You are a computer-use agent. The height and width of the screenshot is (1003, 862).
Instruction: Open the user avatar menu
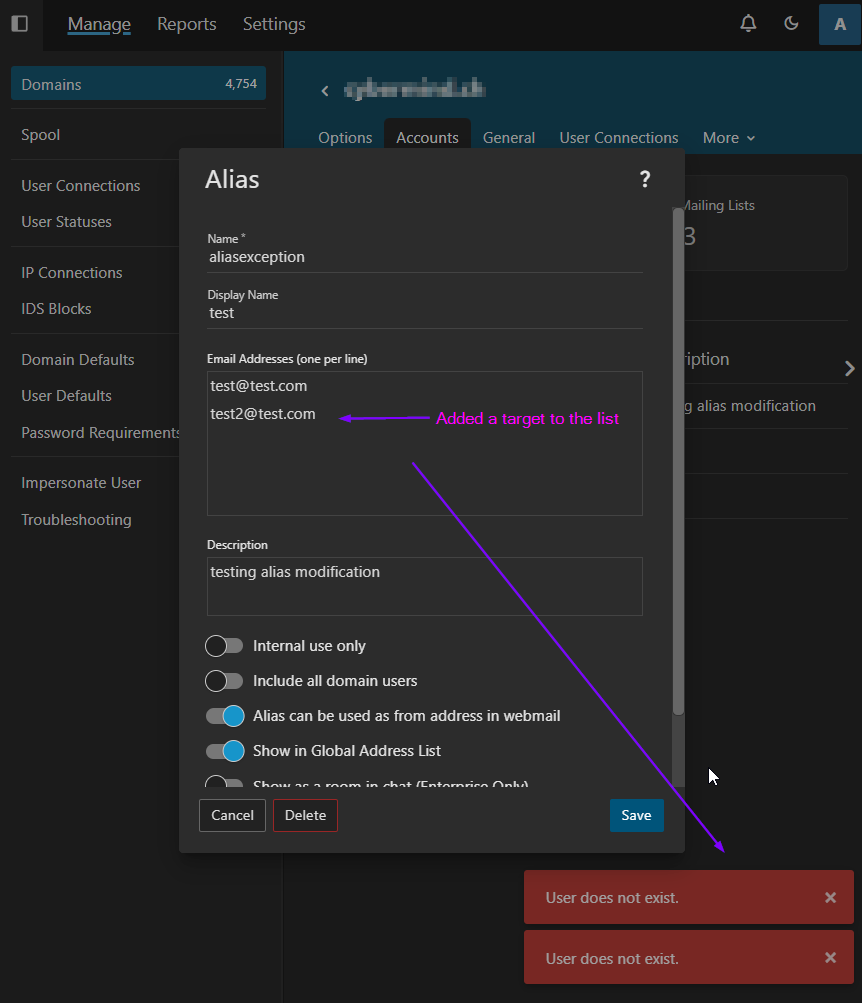(x=839, y=24)
